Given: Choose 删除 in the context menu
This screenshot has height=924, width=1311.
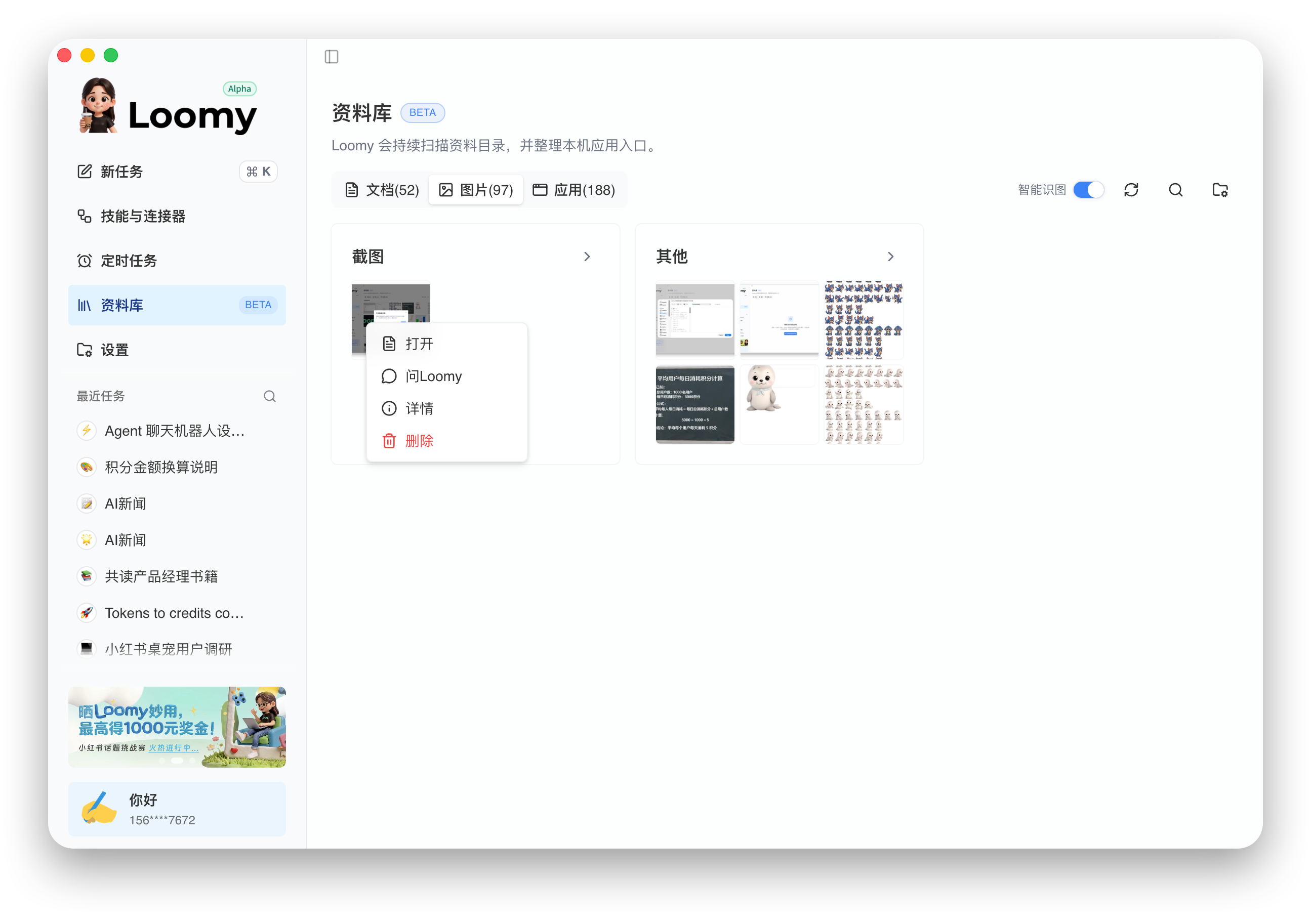Looking at the screenshot, I should coord(446,441).
